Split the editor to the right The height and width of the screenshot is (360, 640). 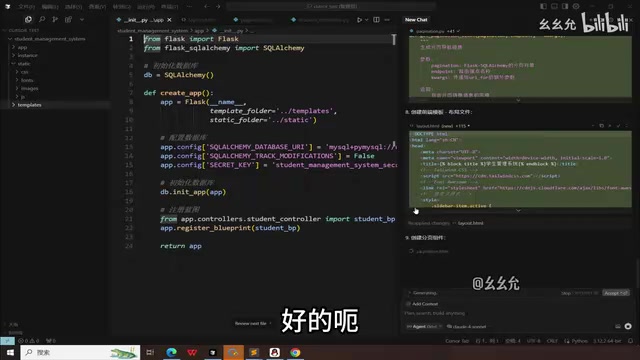click(x=376, y=20)
